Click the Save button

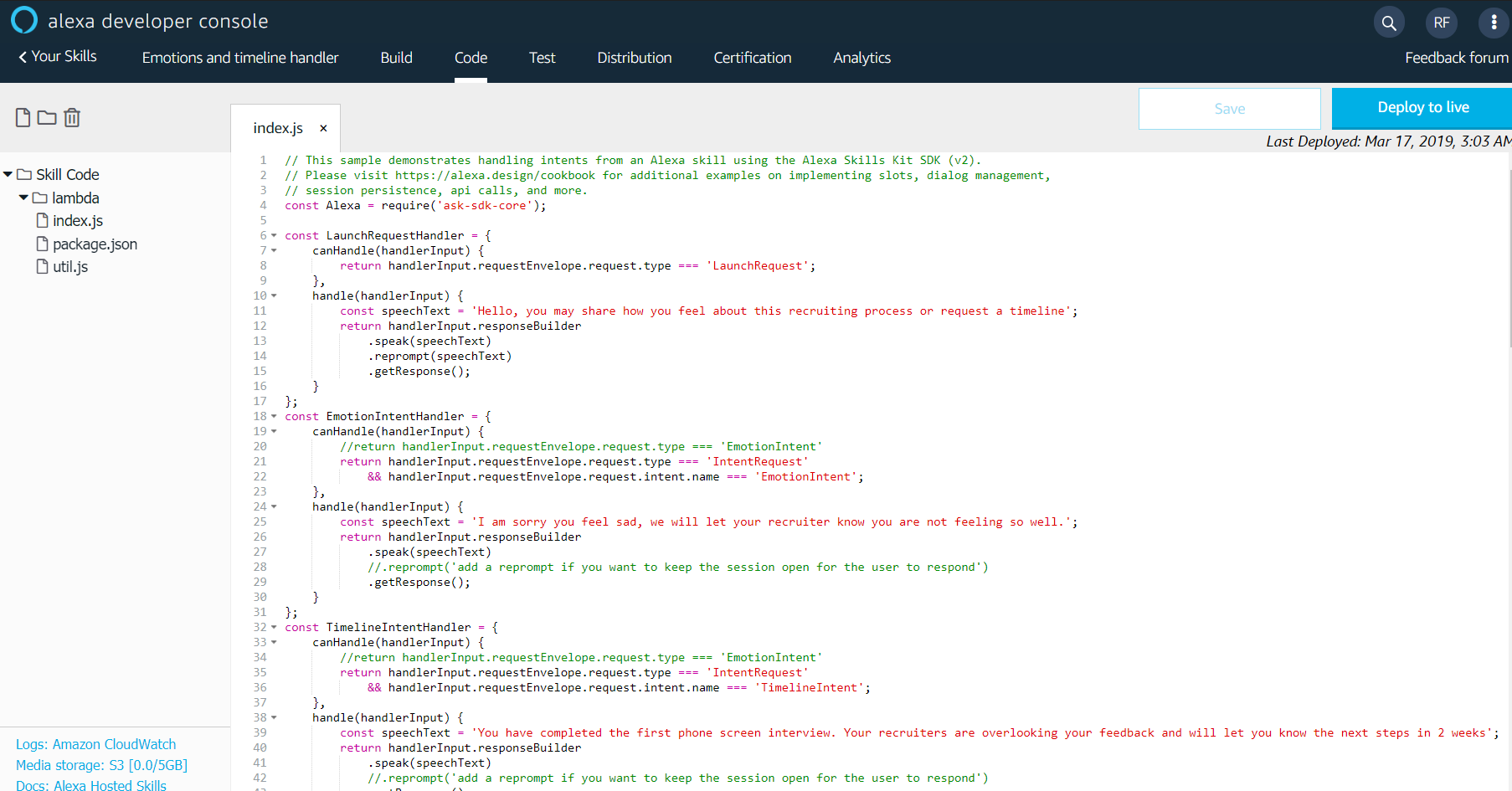(x=1229, y=109)
